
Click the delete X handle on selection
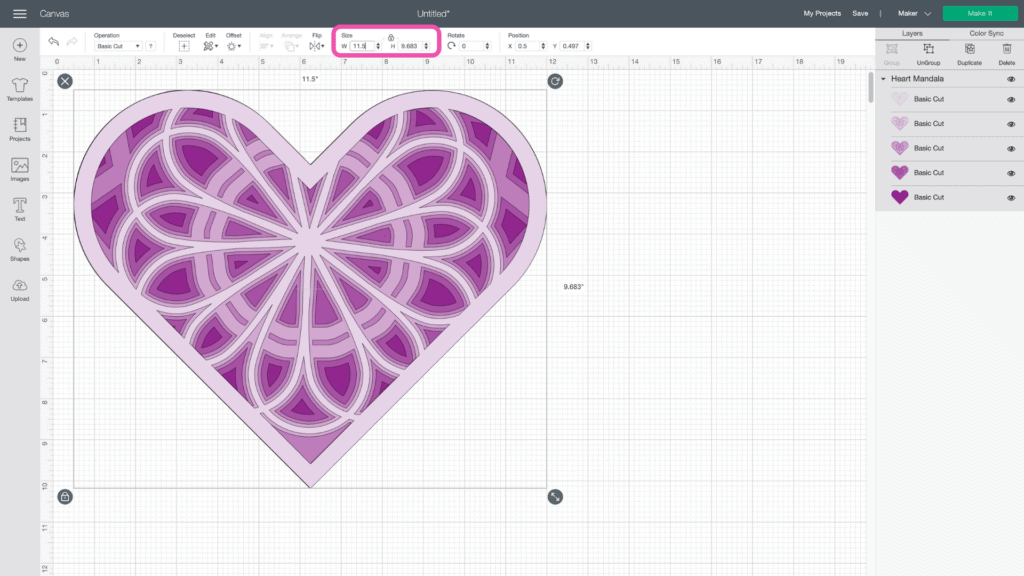(65, 81)
